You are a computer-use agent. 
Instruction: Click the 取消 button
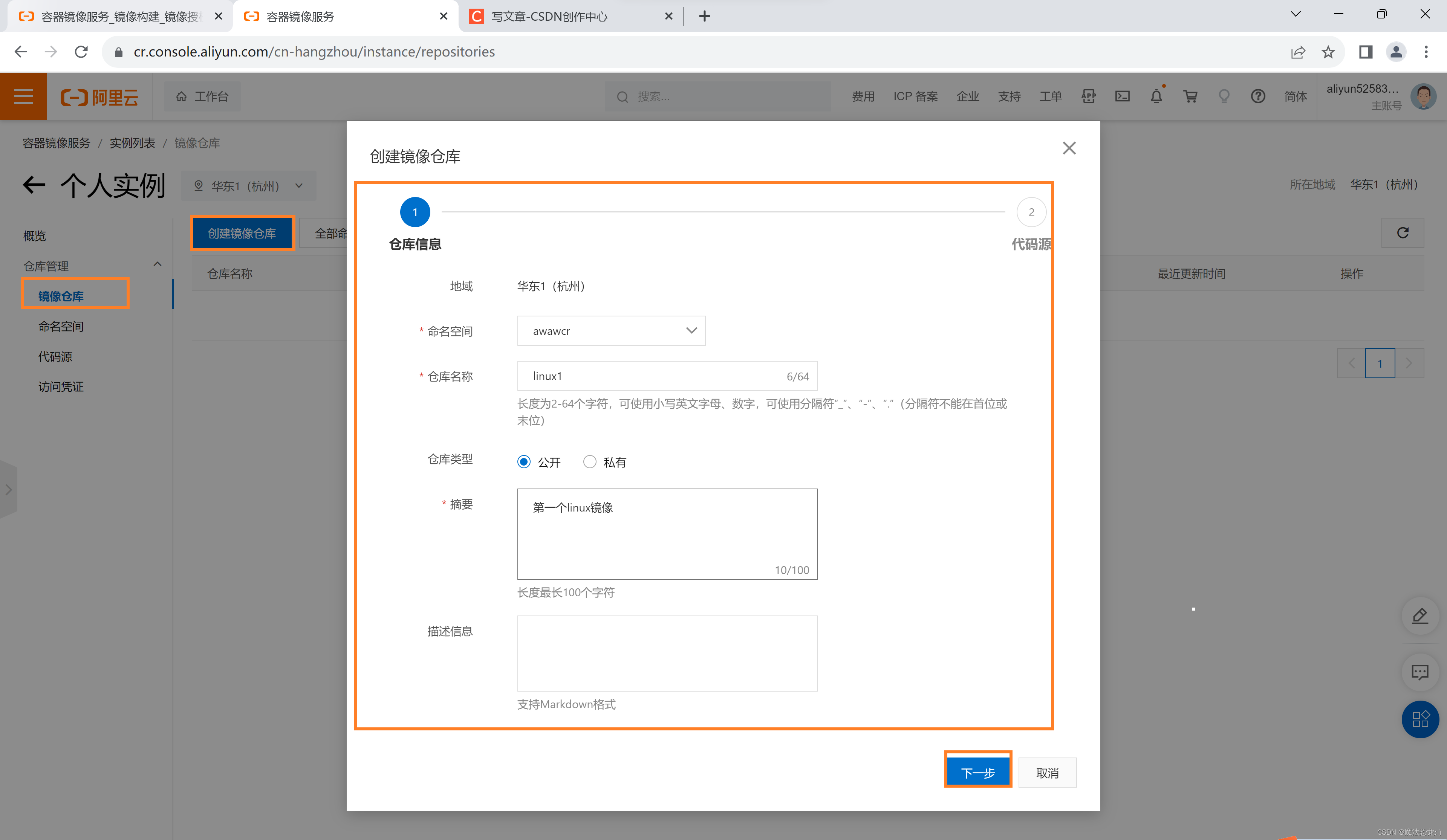pos(1047,772)
